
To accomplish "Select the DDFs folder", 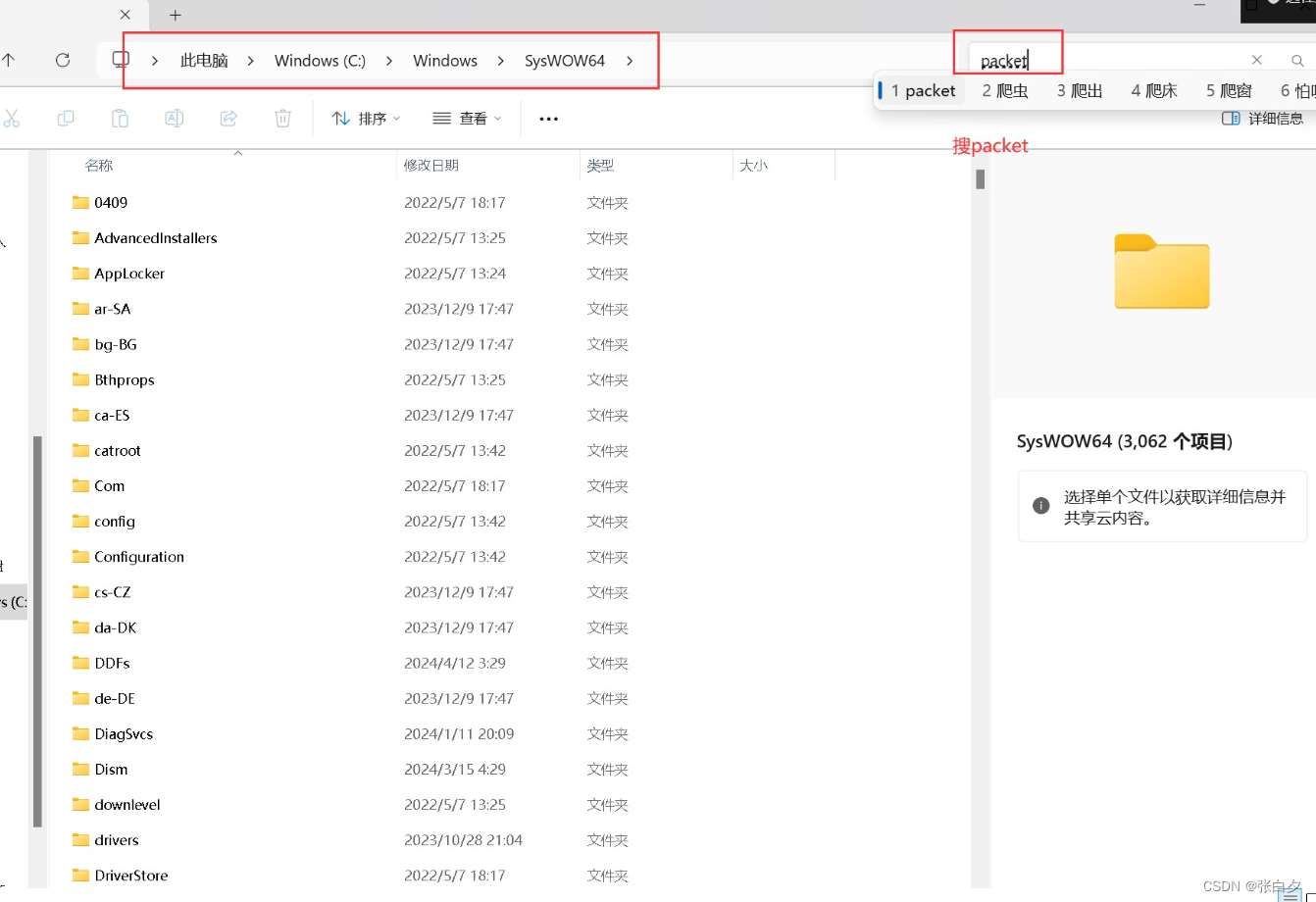I will [113, 663].
